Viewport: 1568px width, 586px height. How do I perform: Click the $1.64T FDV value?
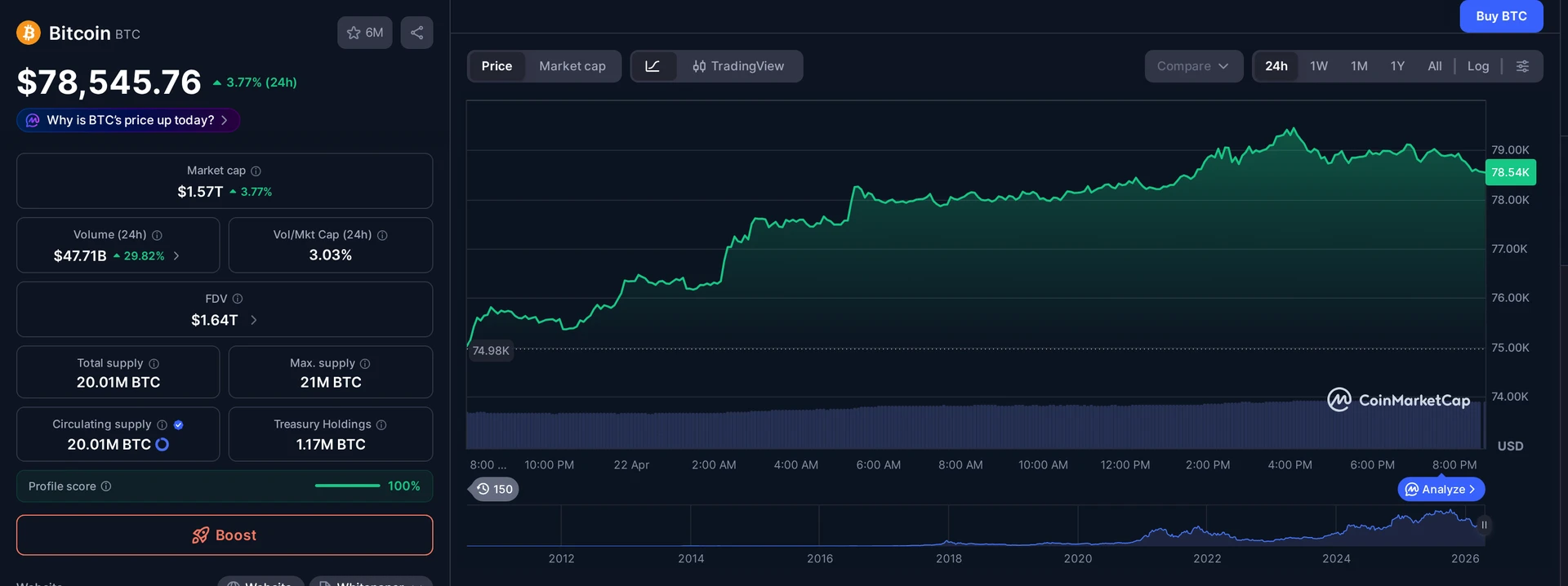point(215,320)
